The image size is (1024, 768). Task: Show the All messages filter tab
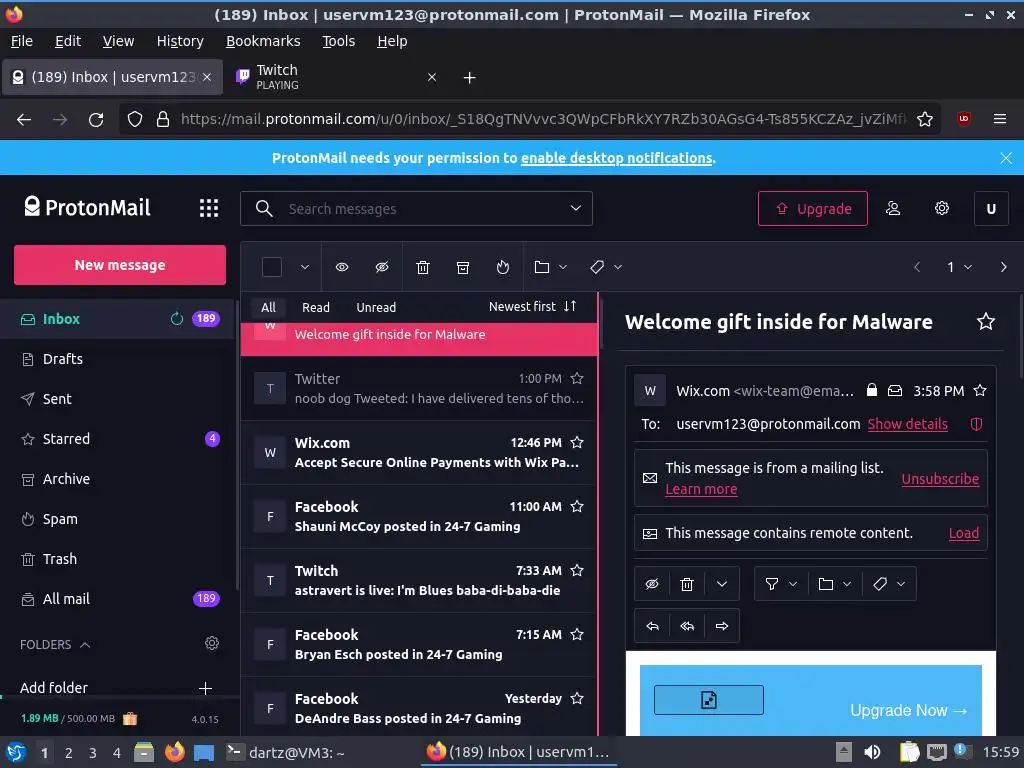pos(268,307)
